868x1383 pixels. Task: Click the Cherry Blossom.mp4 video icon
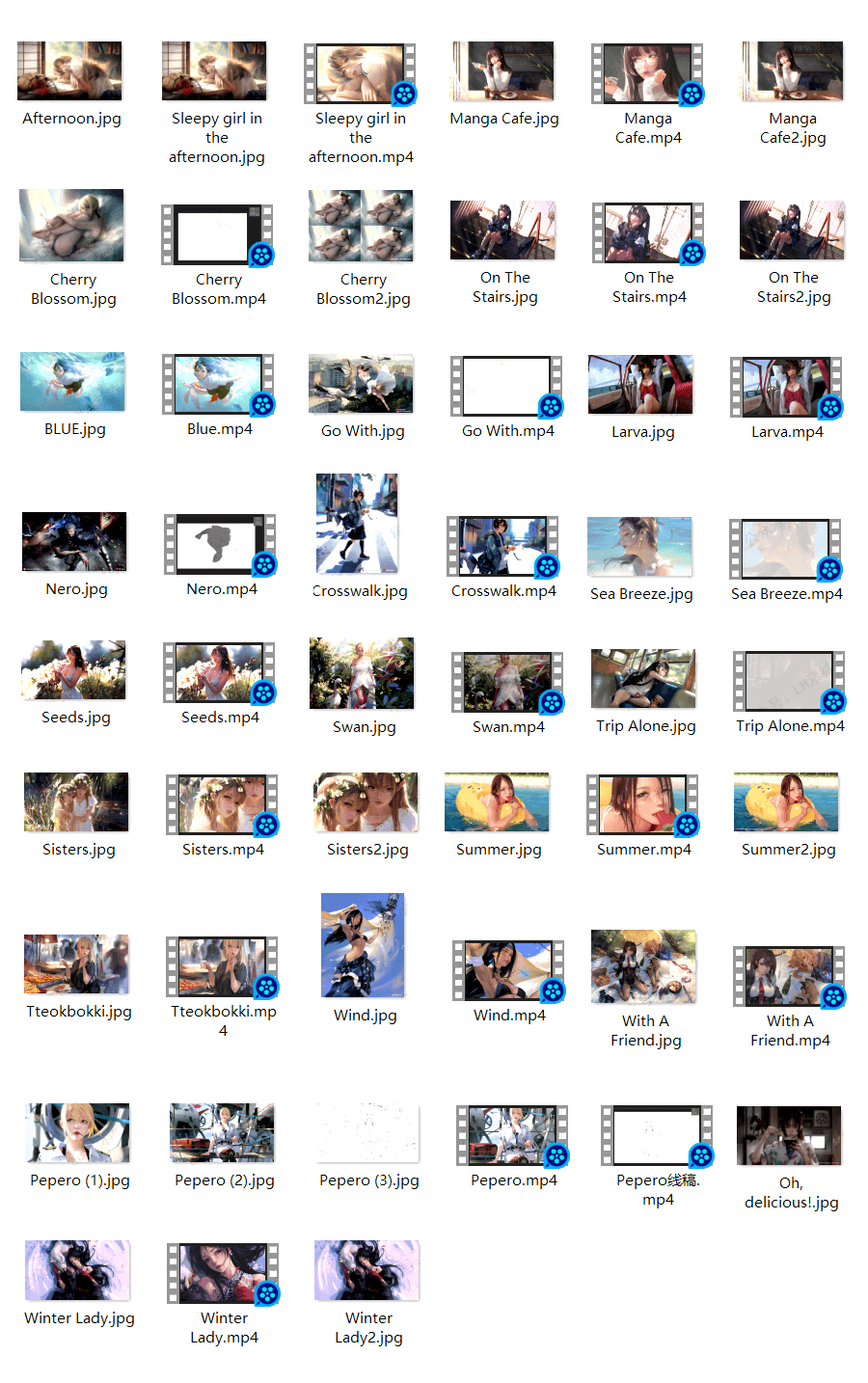point(217,234)
